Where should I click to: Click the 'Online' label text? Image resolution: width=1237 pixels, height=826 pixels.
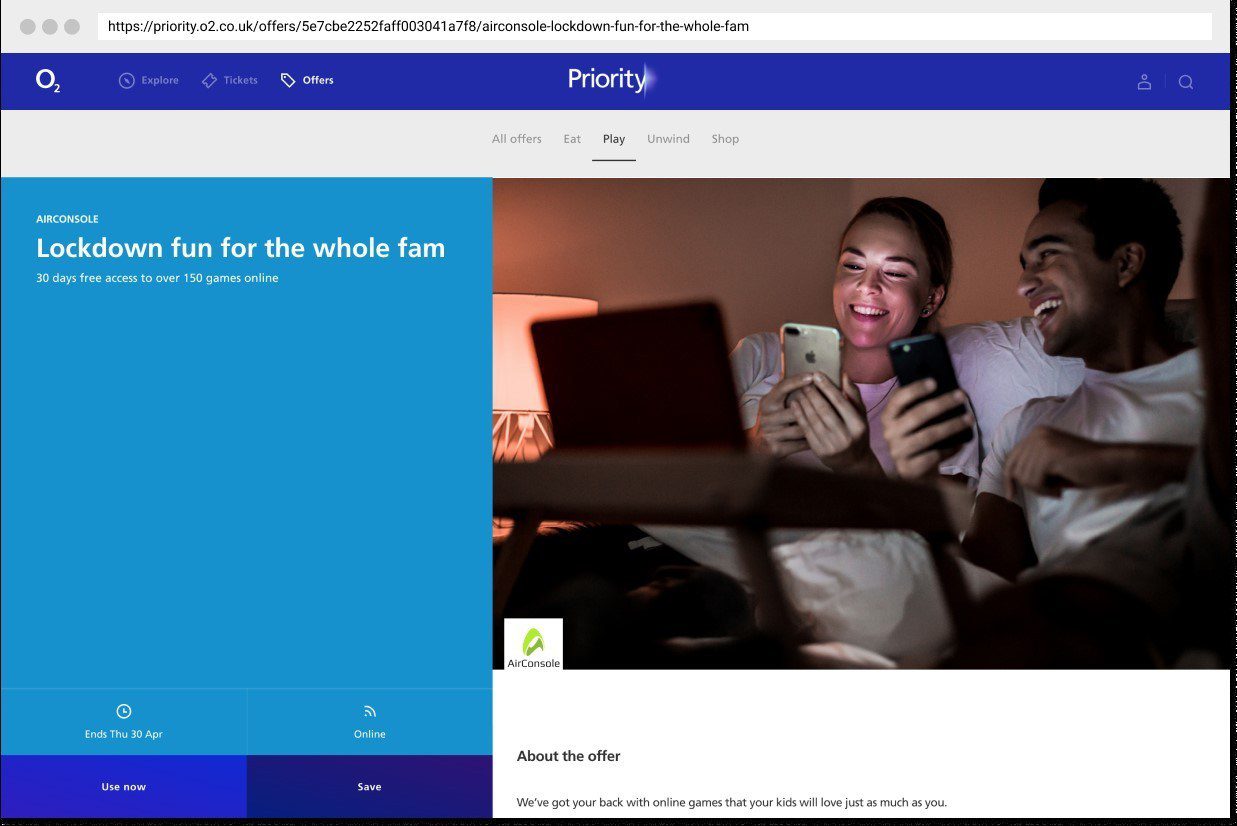click(x=370, y=734)
